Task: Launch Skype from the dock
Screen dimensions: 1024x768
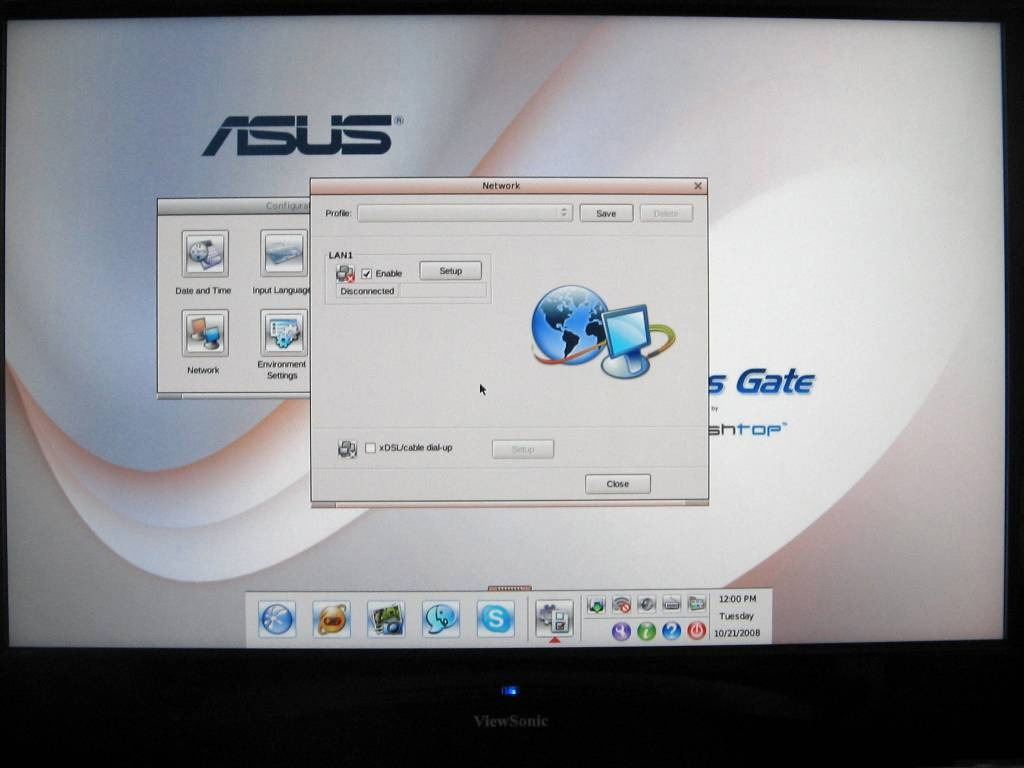Action: tap(495, 618)
